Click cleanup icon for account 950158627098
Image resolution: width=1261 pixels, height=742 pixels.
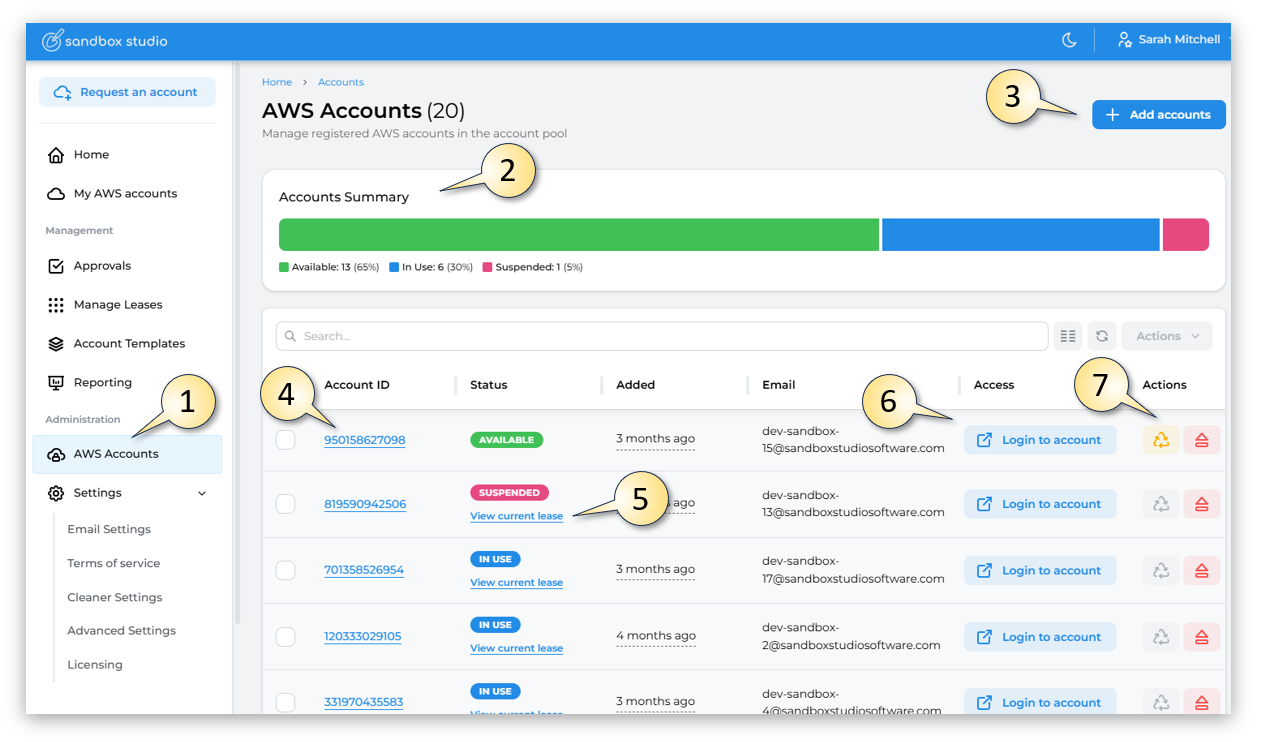coord(1161,440)
